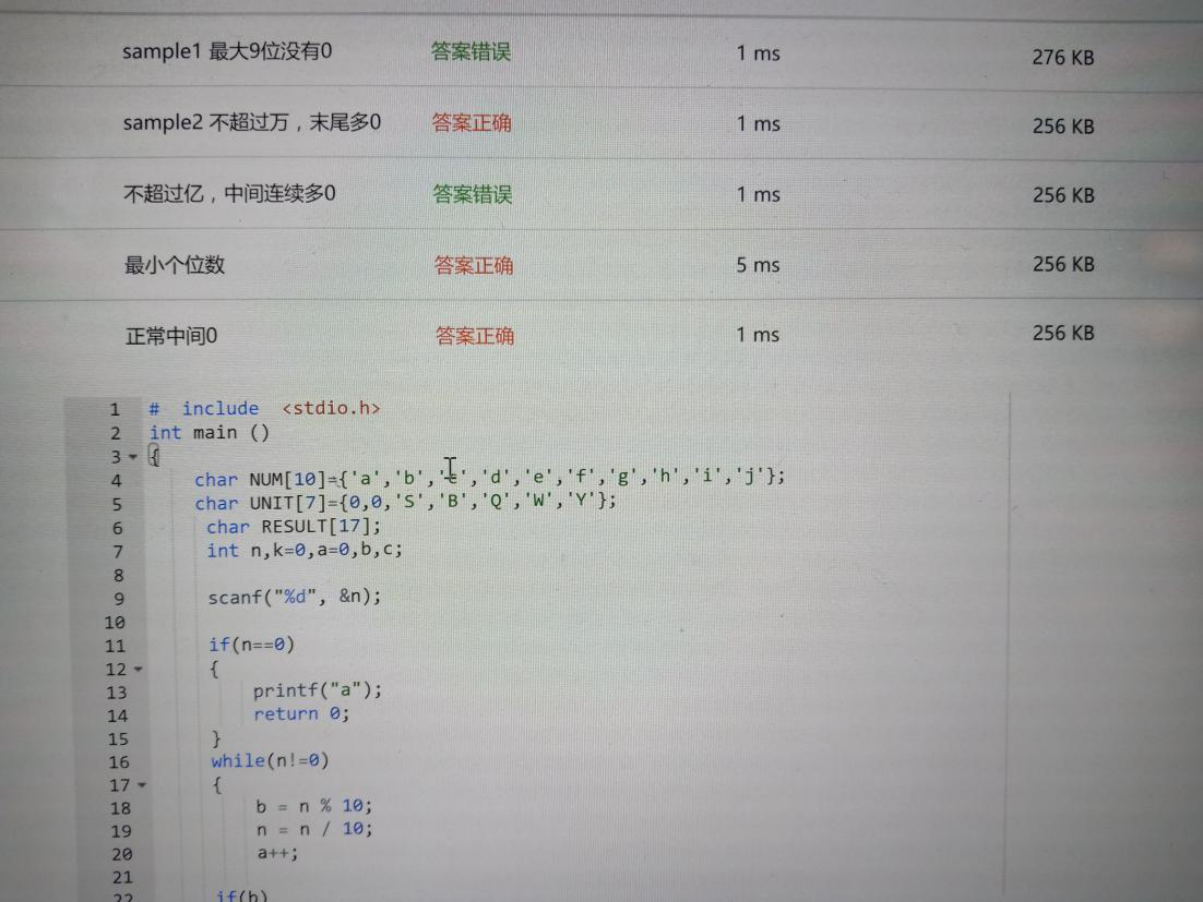Click the 'char RESULT[17];' line
Screen dimensions: 1203x902
click(x=294, y=526)
